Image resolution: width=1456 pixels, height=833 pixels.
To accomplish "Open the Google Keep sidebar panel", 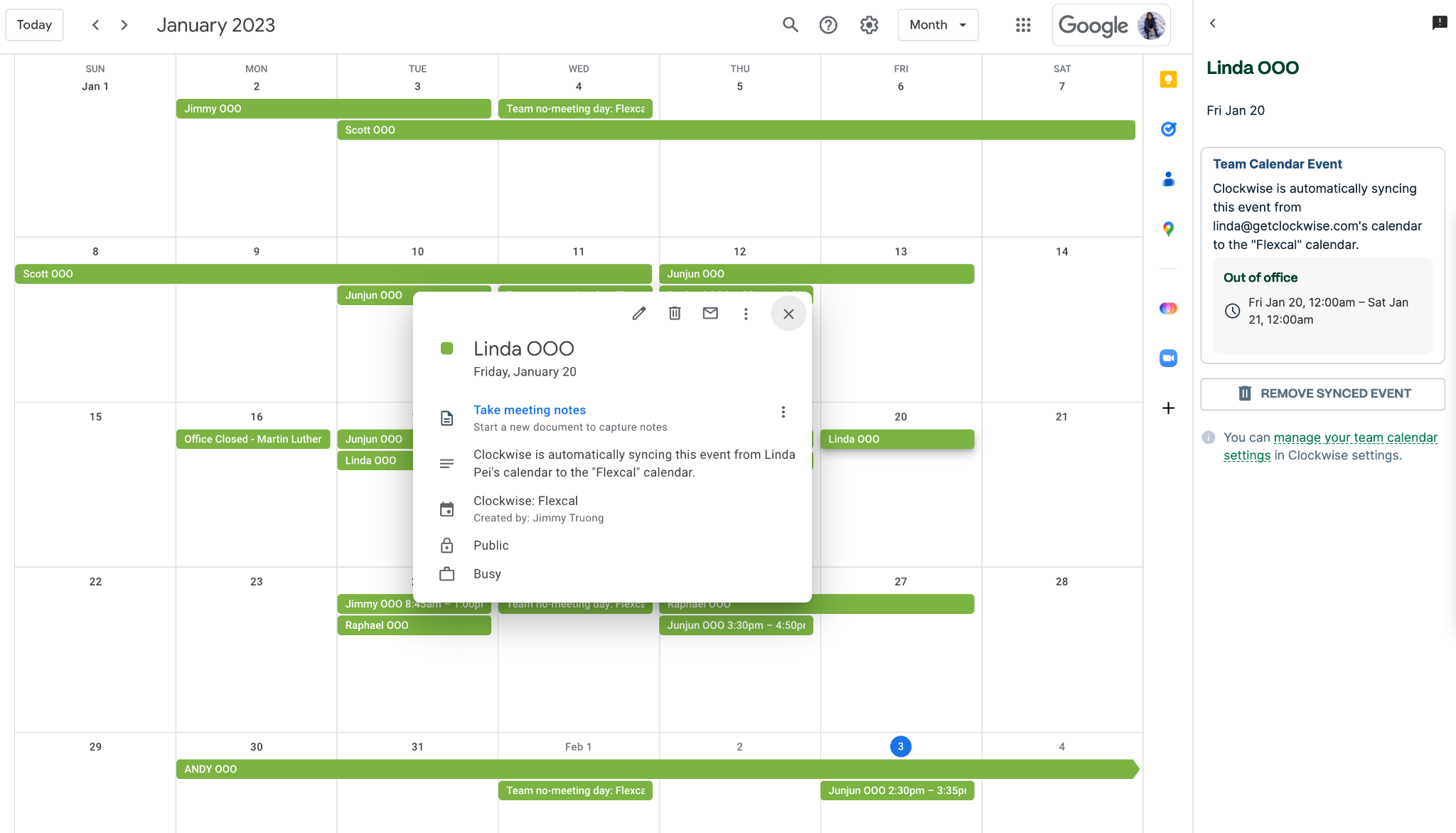I will point(1168,80).
